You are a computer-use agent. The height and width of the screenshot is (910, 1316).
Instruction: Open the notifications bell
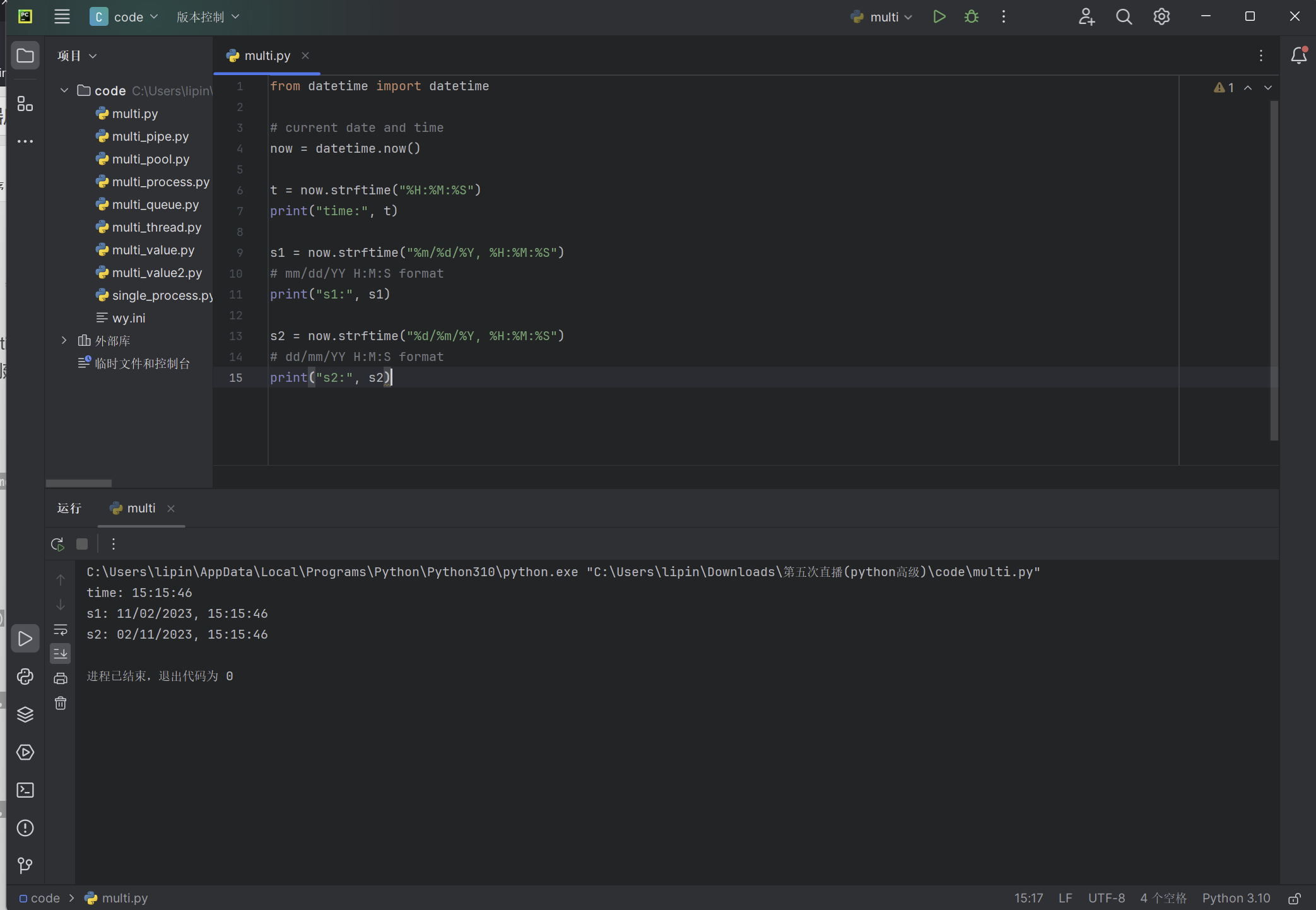pyautogui.click(x=1299, y=56)
